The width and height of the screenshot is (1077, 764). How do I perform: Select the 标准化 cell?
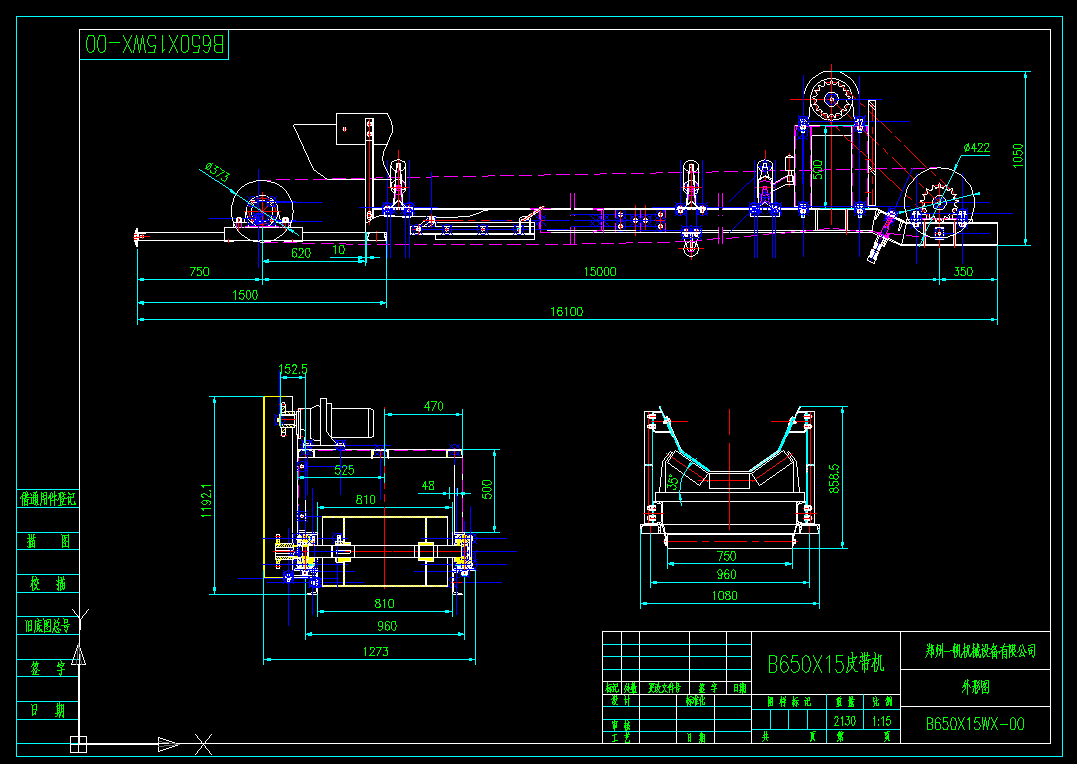point(694,701)
